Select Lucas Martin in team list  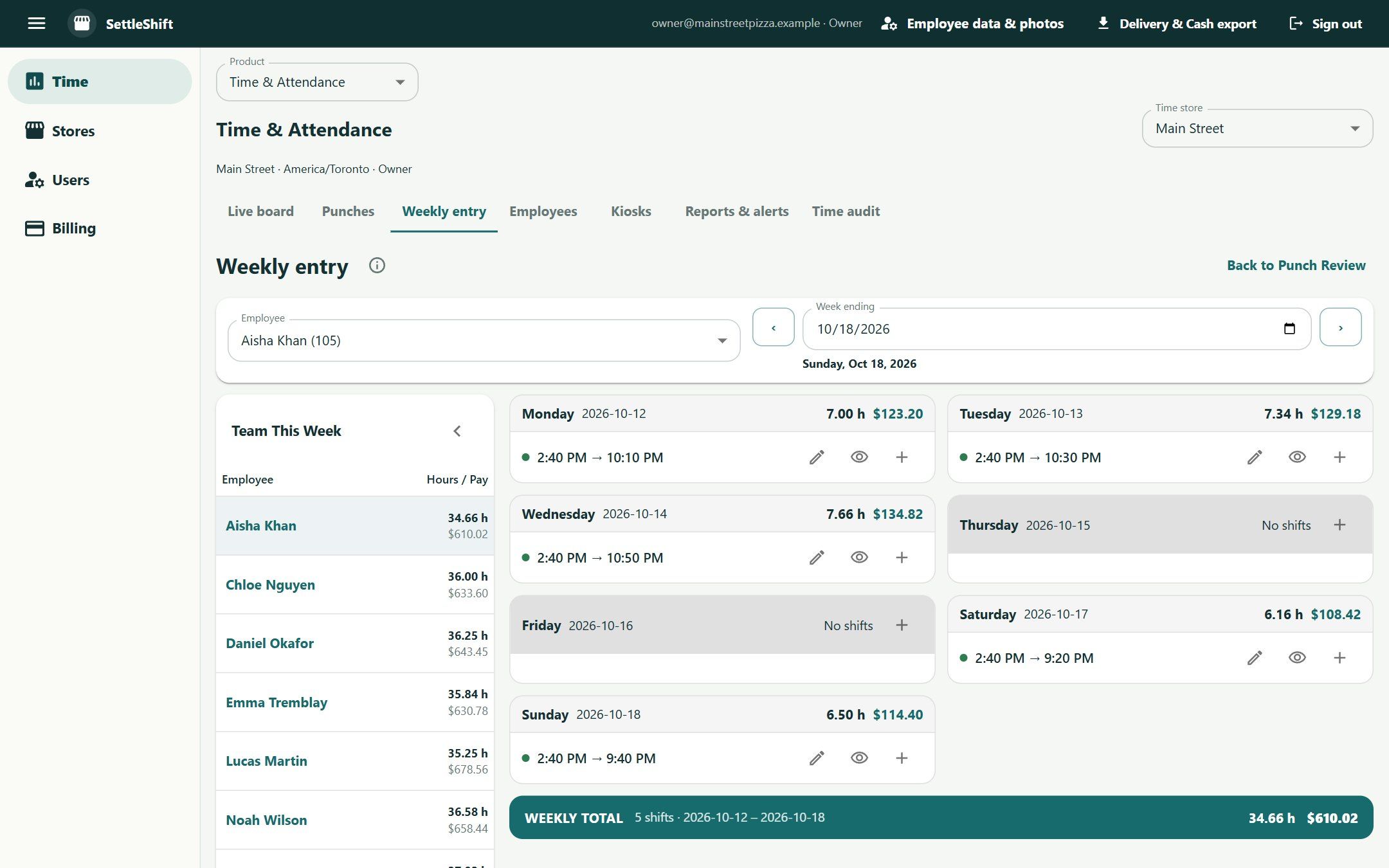(355, 761)
